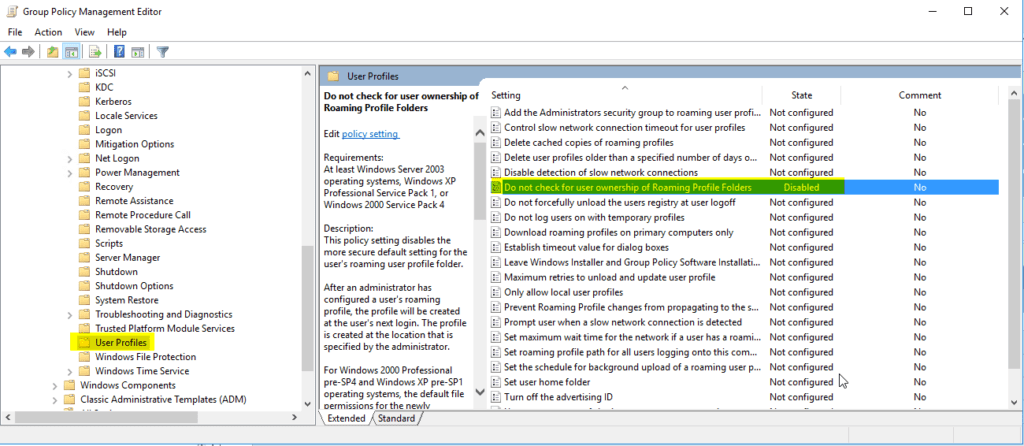Click the Group Policy Management Editor title bar icon

tap(12, 12)
